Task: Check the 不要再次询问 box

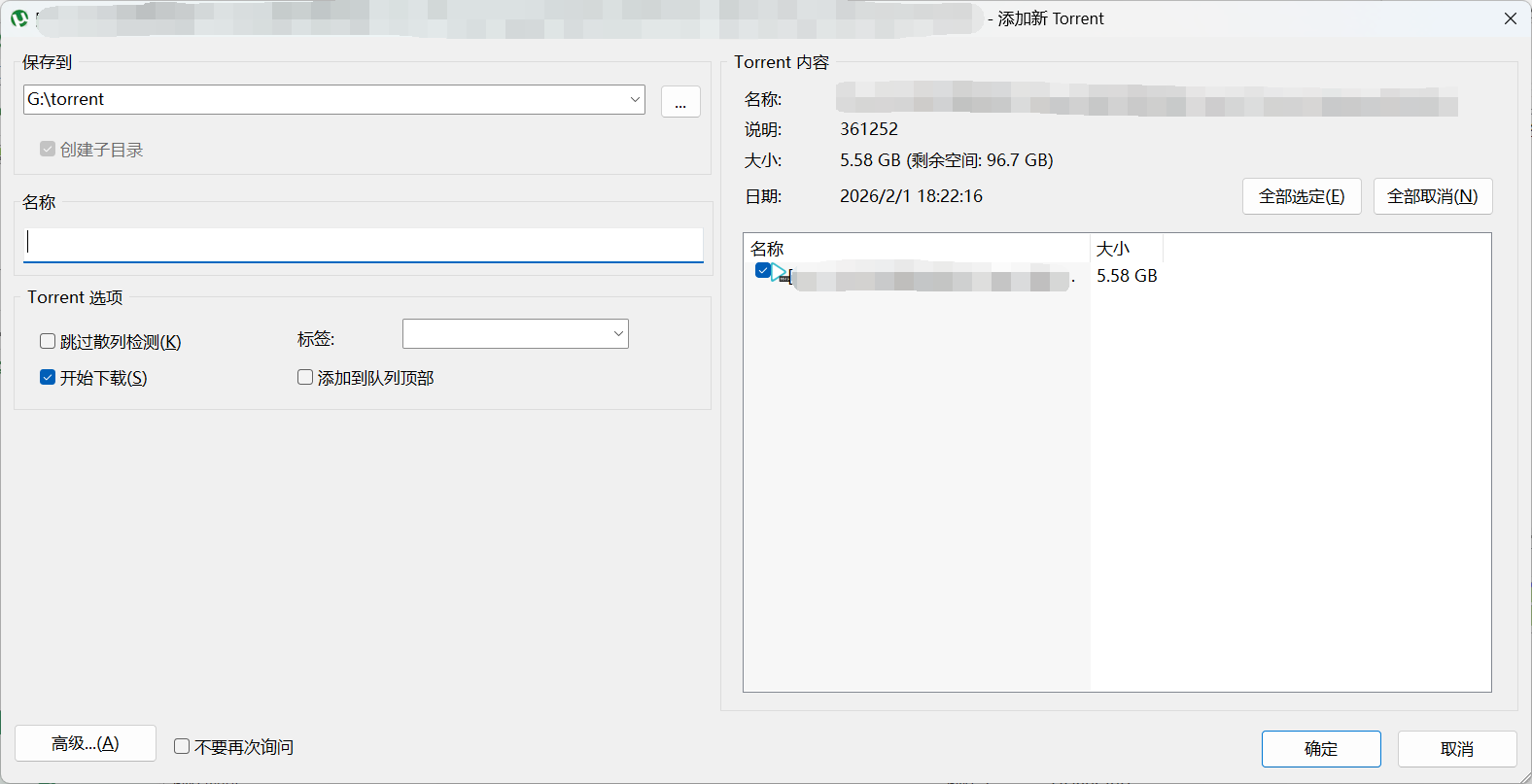Action: [182, 746]
